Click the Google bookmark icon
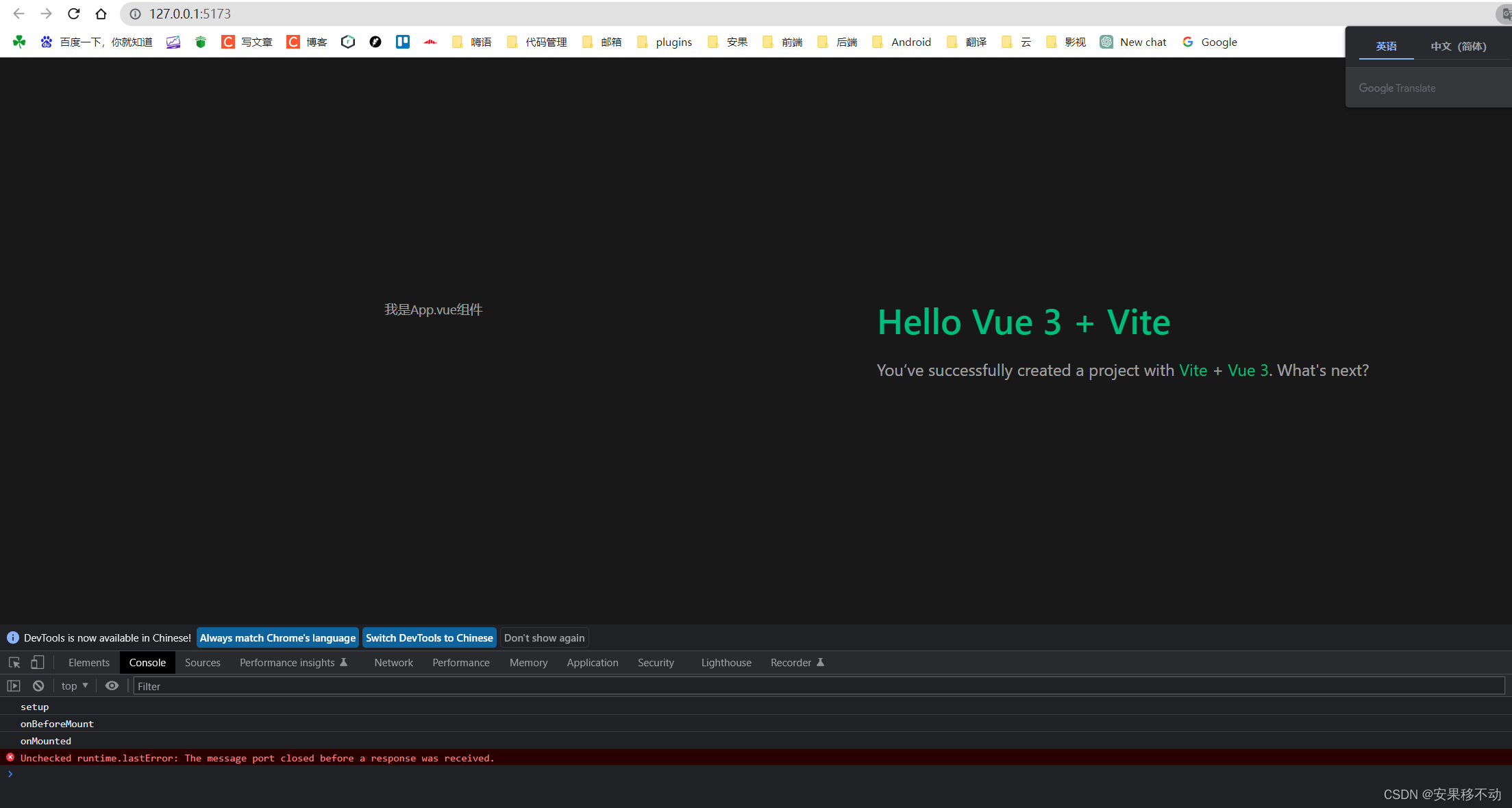The height and width of the screenshot is (808, 1512). point(1188,42)
